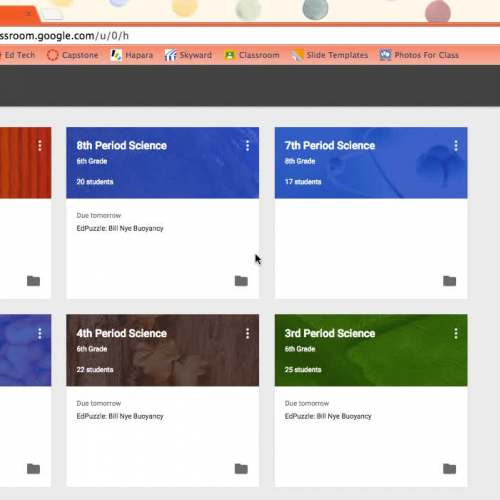Open the Photos For Class bookmark label
This screenshot has width=500, height=500.
click(427, 55)
